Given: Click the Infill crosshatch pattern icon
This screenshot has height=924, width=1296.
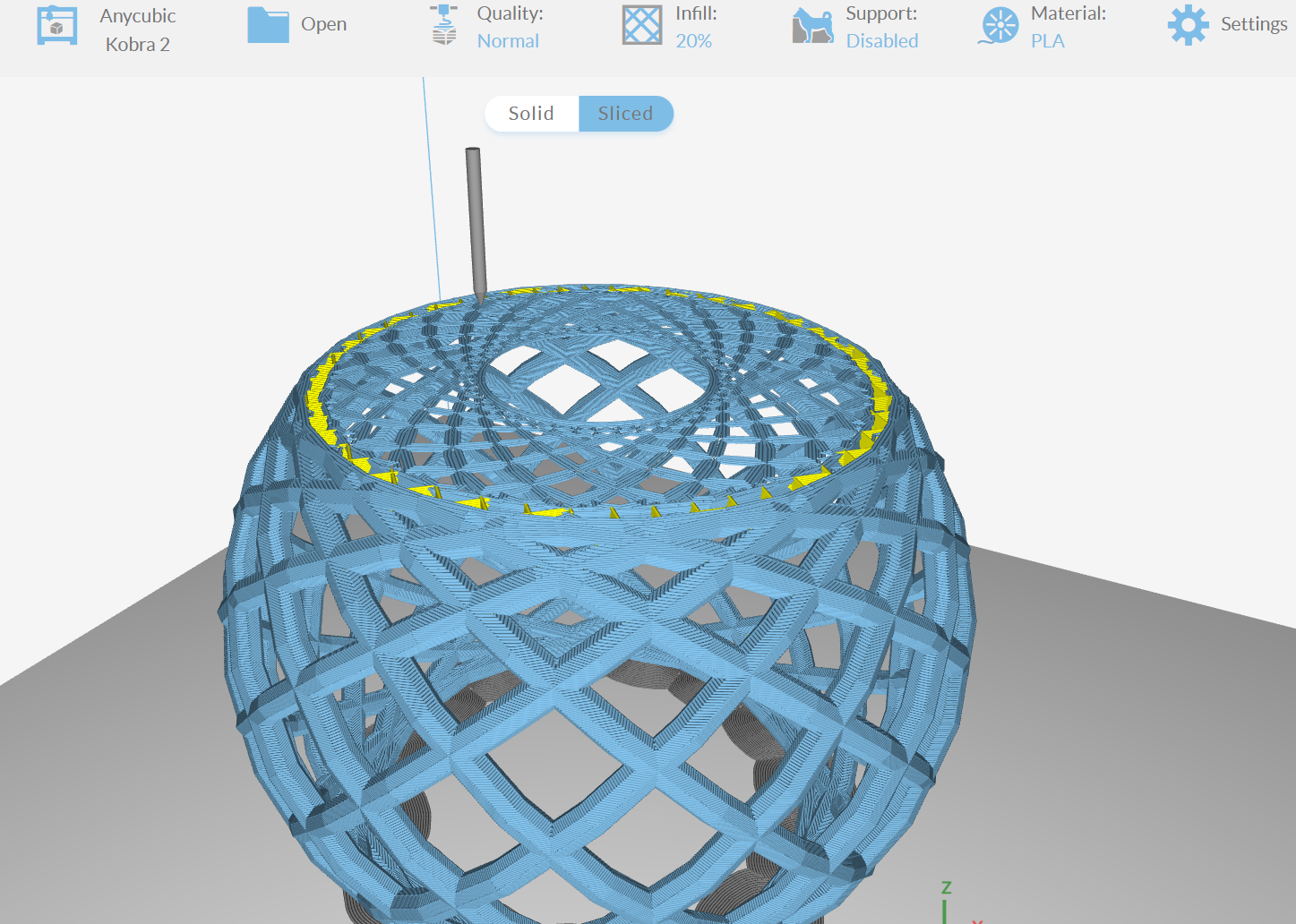Looking at the screenshot, I should click(642, 25).
